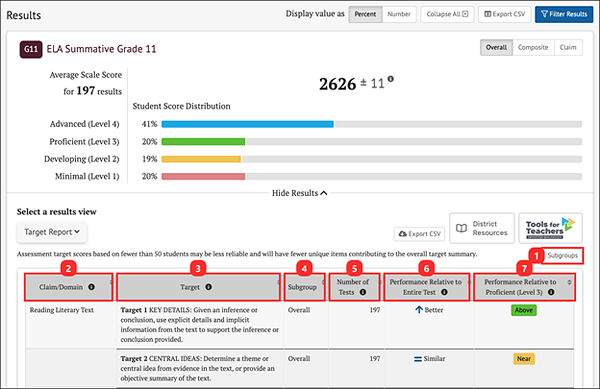Screen dimensions: 600x389
Task: Select the Target 2 CENTRAL IDEAS description
Action: coord(198,368)
